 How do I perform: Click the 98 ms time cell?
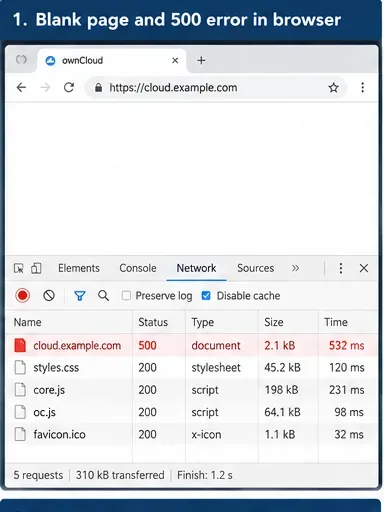[x=349, y=412]
